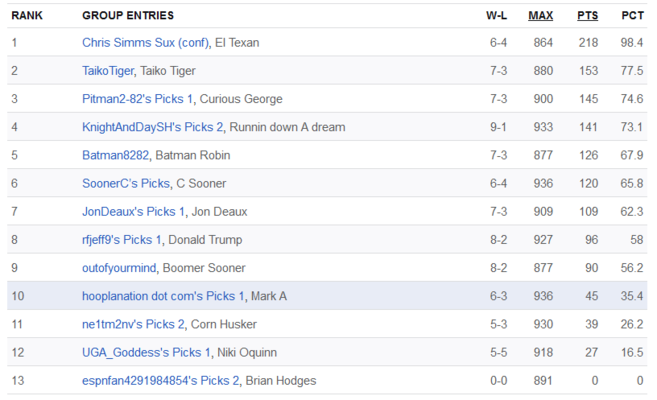Open KnightAndDaySH's Picks 2 entry
This screenshot has width=657, height=400.
[x=153, y=127]
